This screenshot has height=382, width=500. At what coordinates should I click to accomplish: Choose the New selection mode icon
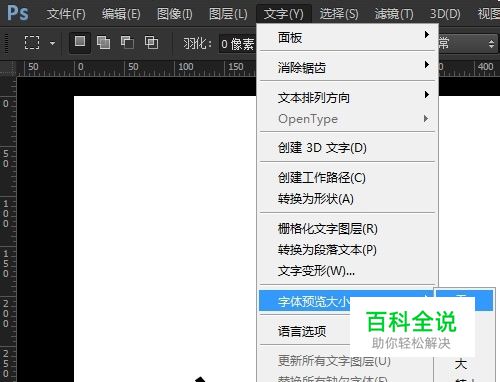(80, 42)
